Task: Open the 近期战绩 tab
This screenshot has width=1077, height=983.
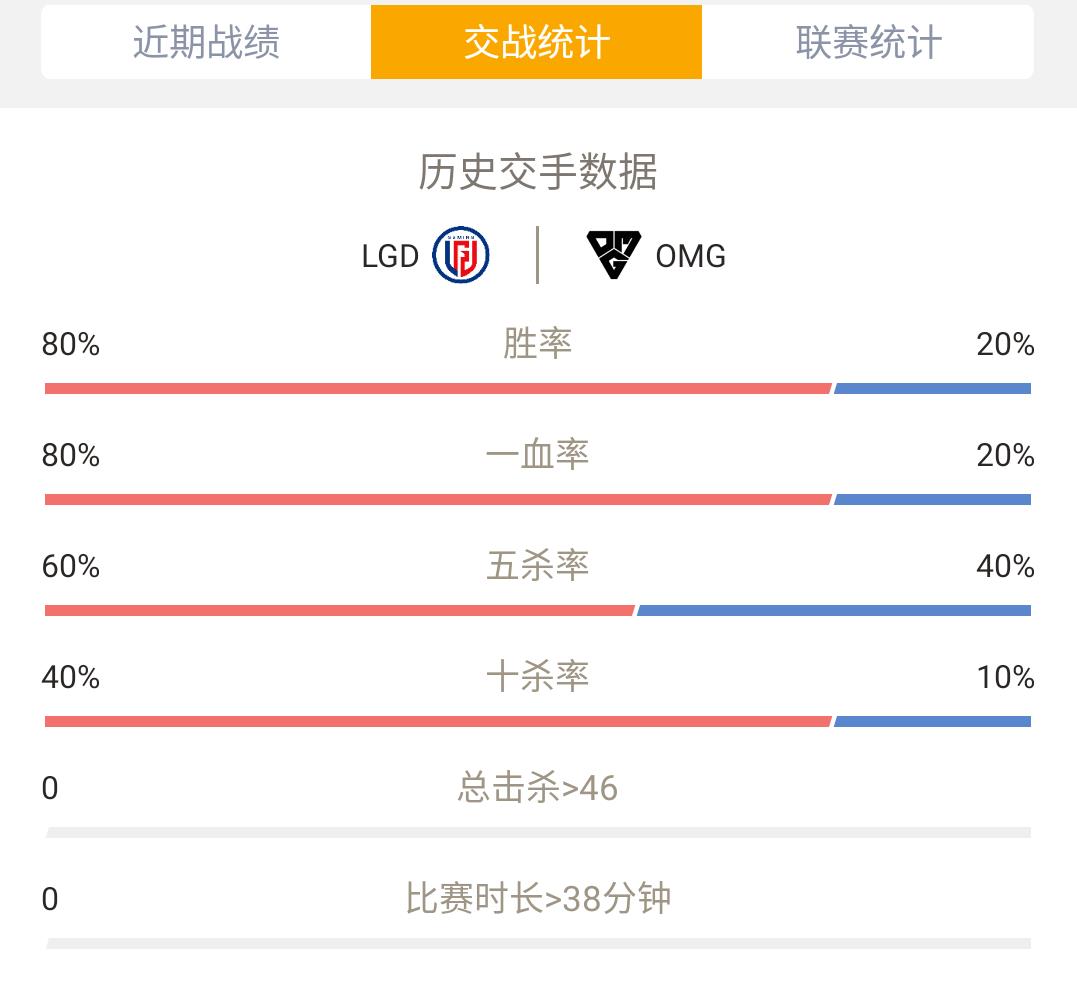Action: 206,42
